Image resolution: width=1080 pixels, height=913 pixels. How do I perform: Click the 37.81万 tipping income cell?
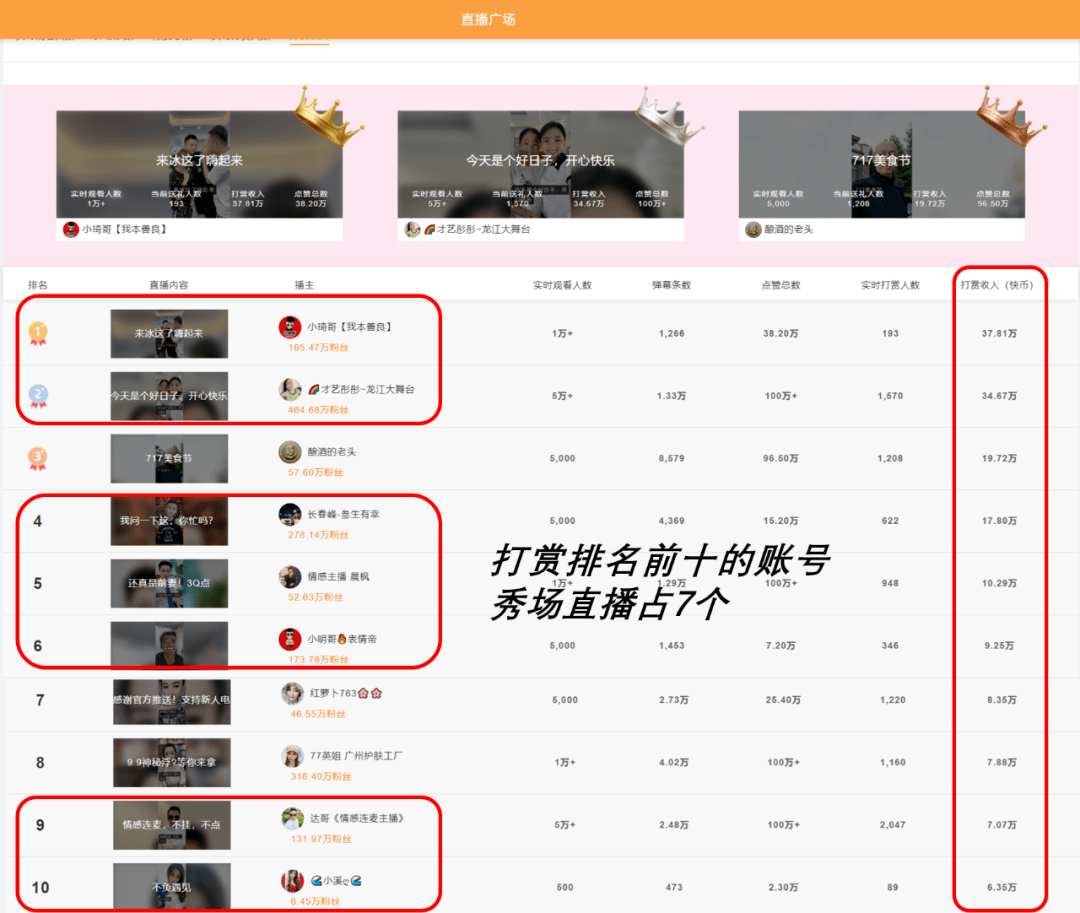(x=999, y=333)
